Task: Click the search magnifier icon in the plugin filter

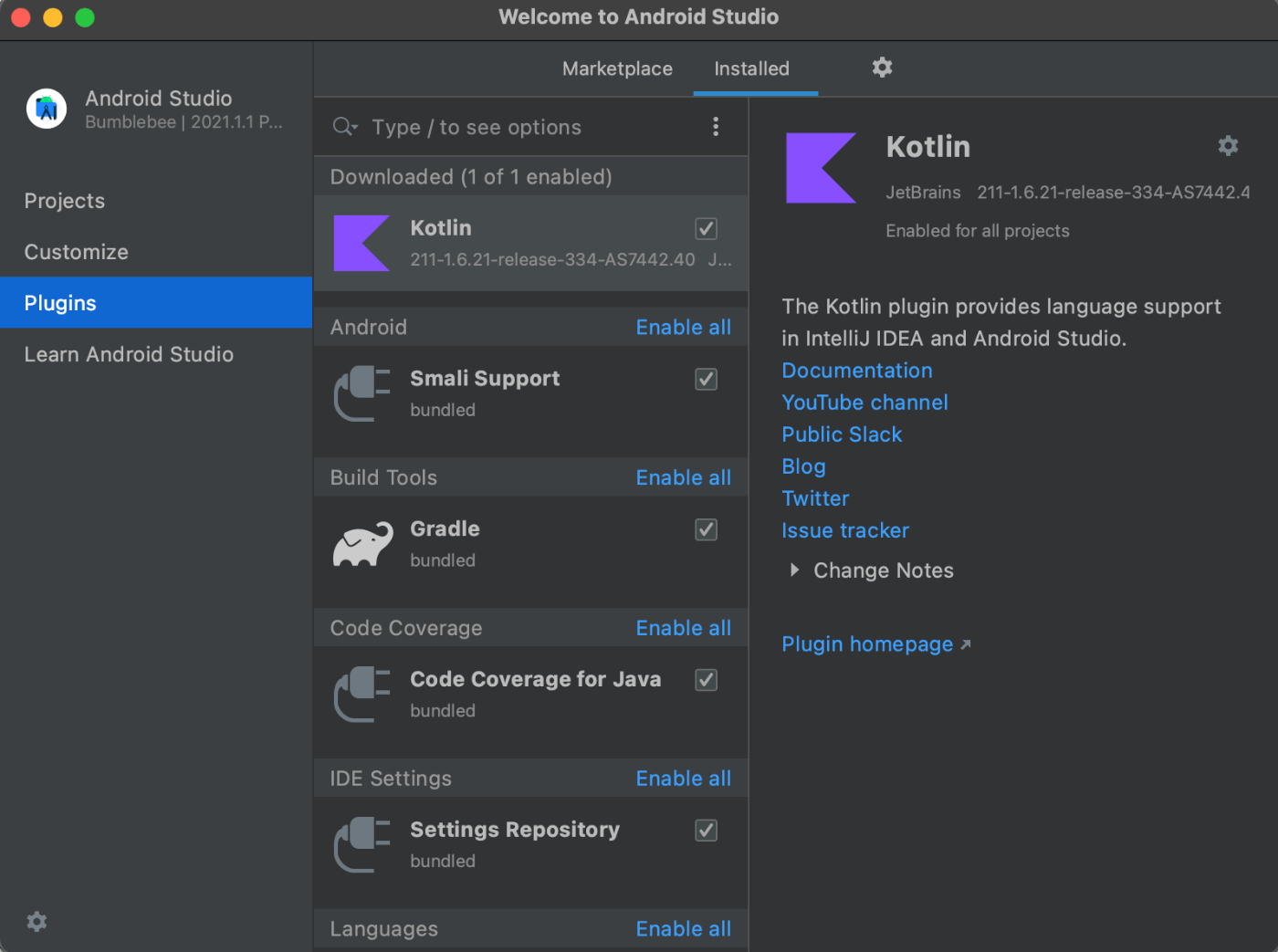Action: 344,127
